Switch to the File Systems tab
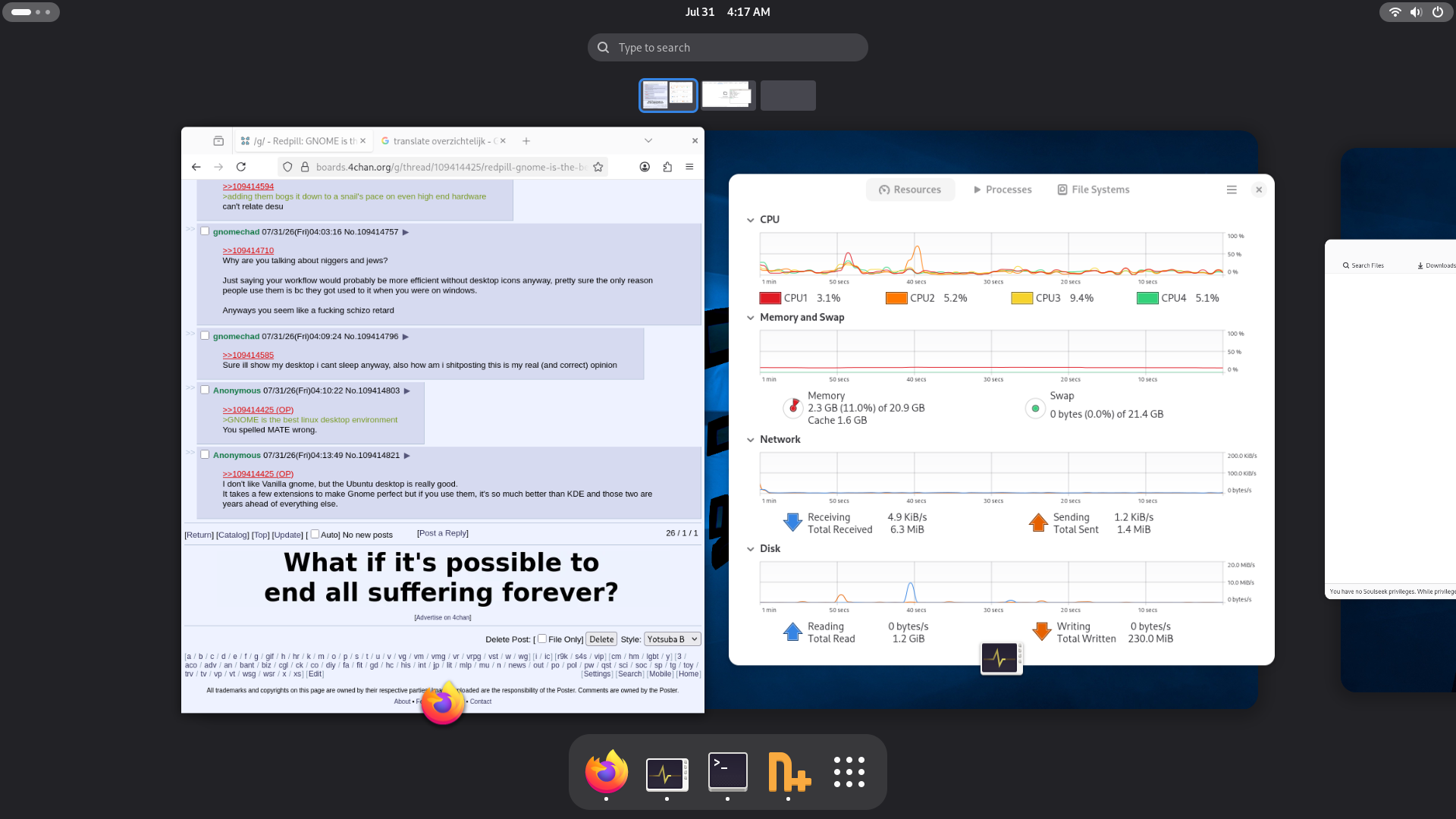This screenshot has width=1456, height=819. [x=1094, y=190]
